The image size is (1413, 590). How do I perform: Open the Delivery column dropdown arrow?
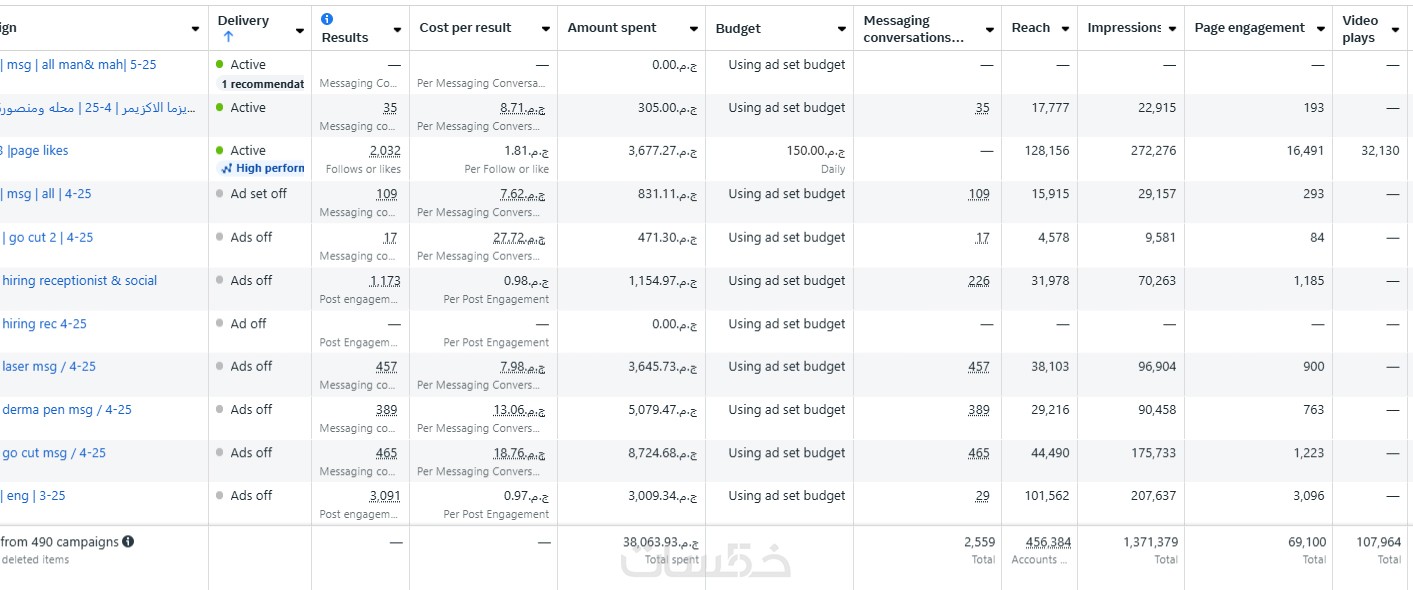[299, 30]
